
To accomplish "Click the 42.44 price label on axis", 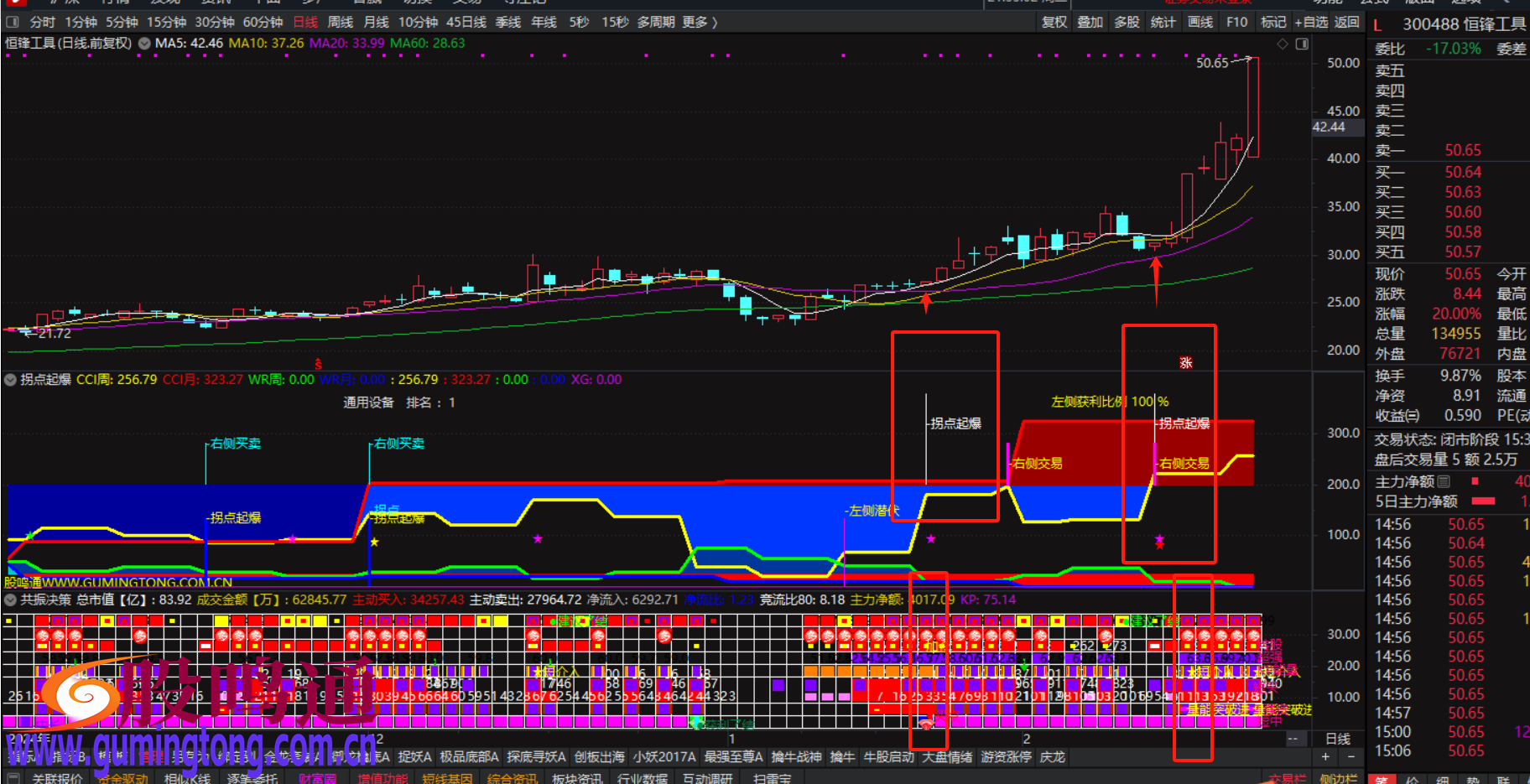I will point(1329,127).
